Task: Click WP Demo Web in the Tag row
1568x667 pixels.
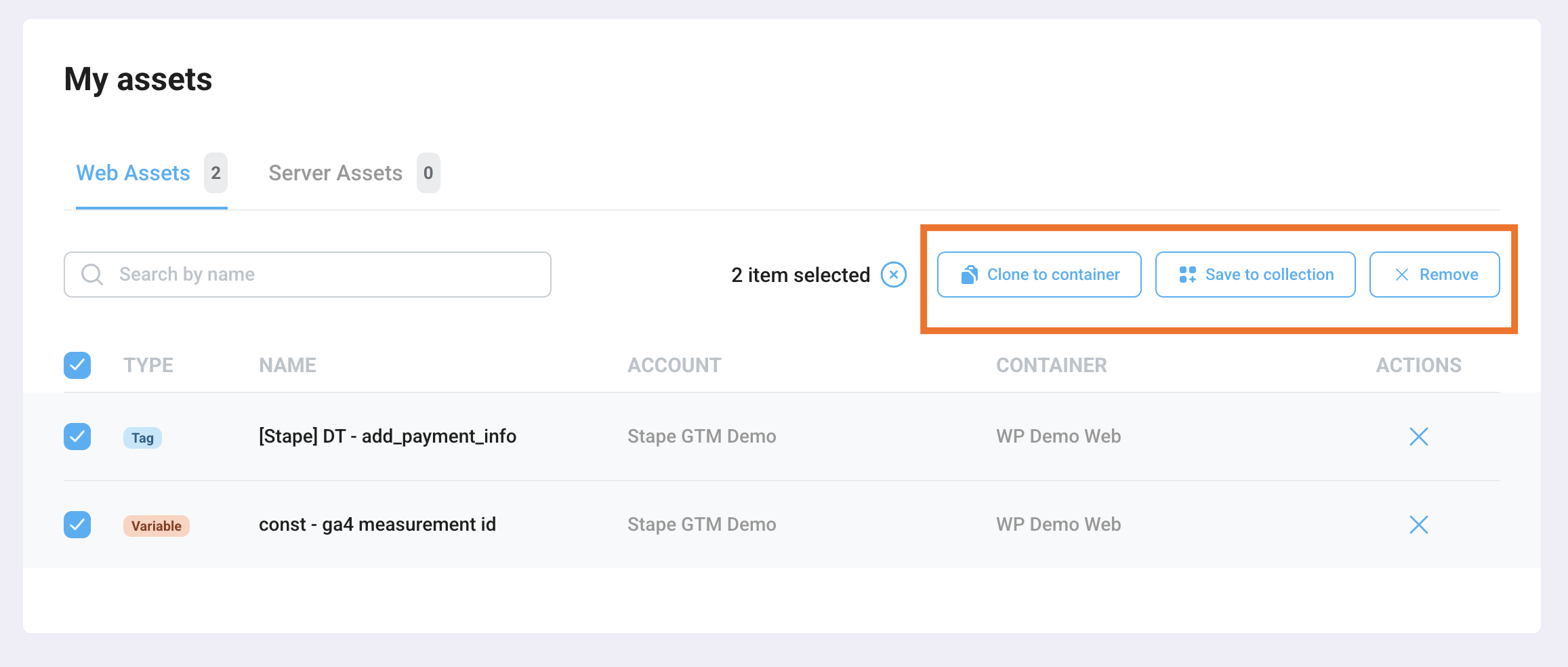Action: [1058, 437]
